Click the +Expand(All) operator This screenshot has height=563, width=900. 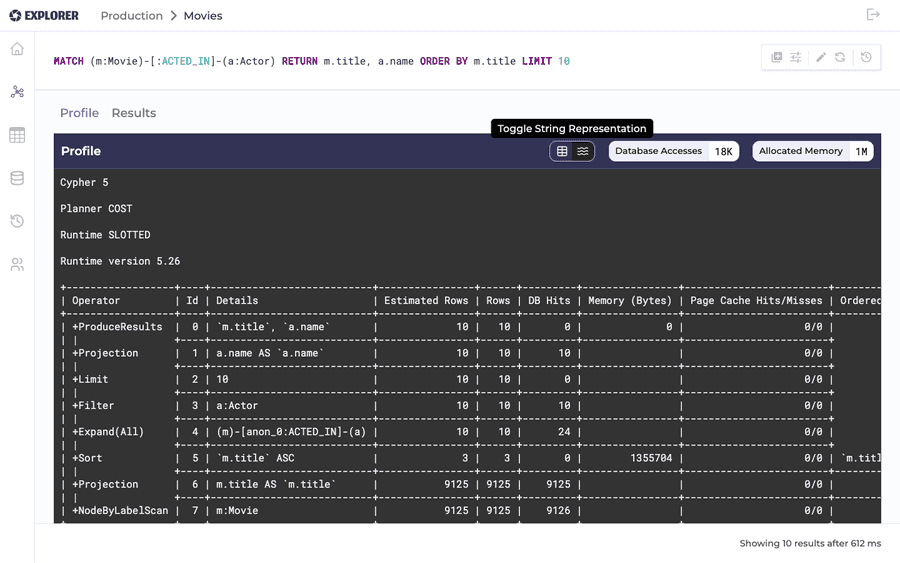[108, 432]
